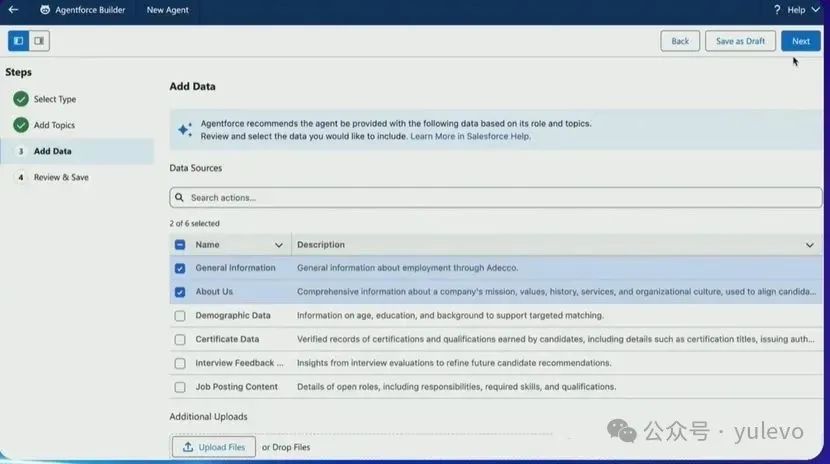Check the Job Posting Content checkbox
This screenshot has height=464, width=830.
[x=180, y=387]
